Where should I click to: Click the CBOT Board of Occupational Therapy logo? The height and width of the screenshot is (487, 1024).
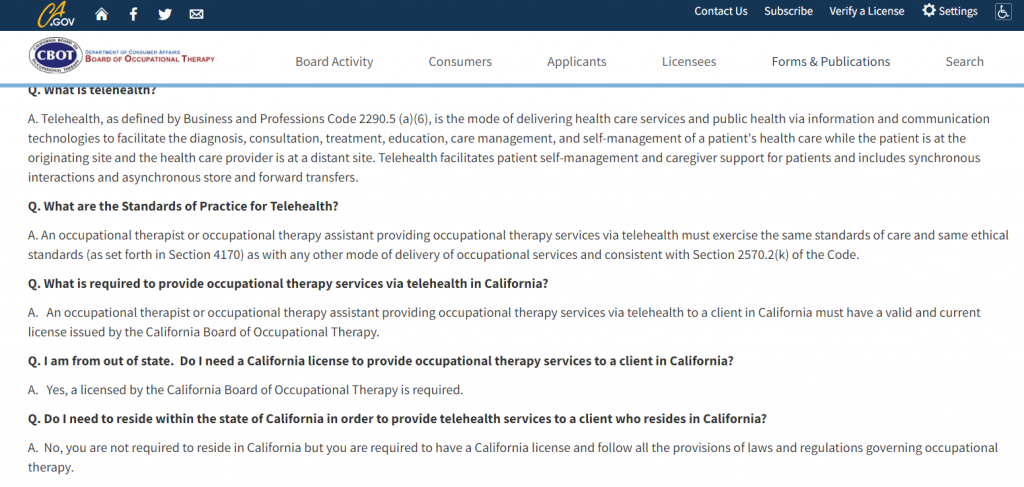coord(122,56)
